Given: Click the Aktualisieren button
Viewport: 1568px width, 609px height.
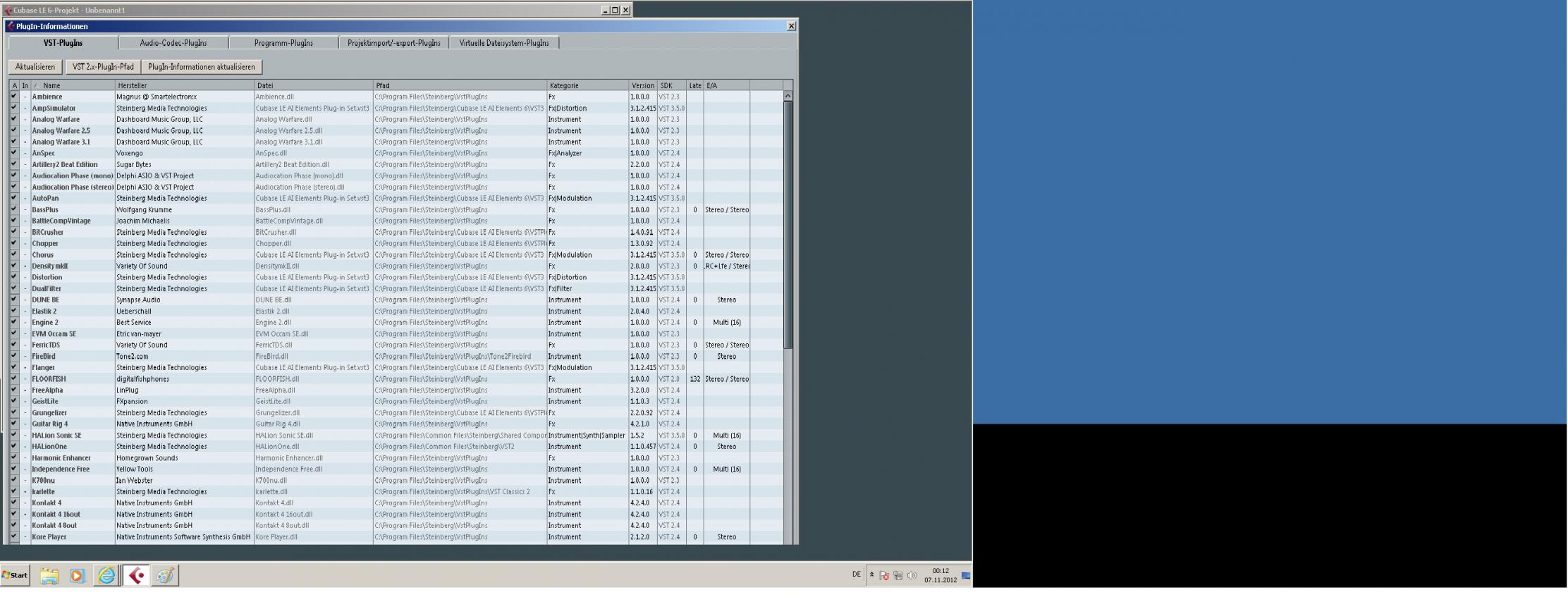Looking at the screenshot, I should point(35,67).
